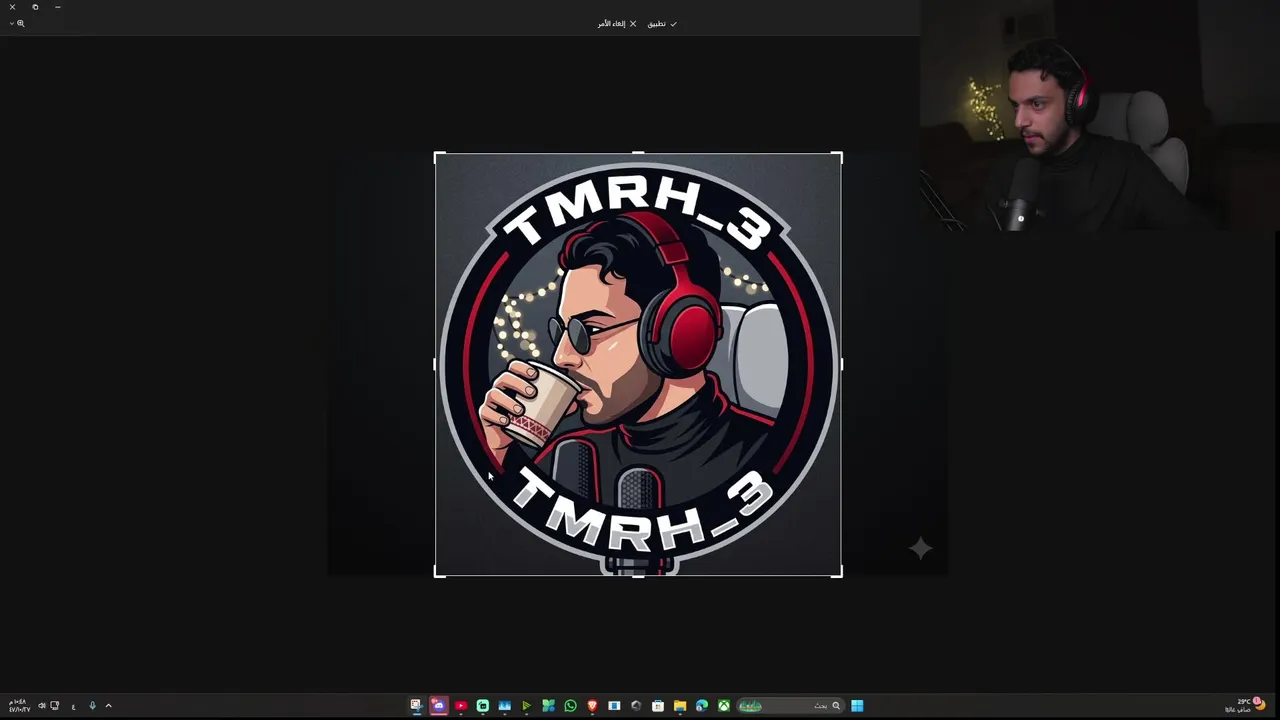Image resolution: width=1280 pixels, height=720 pixels.
Task: Select the right-edge middle crop handle
Action: coord(841,364)
